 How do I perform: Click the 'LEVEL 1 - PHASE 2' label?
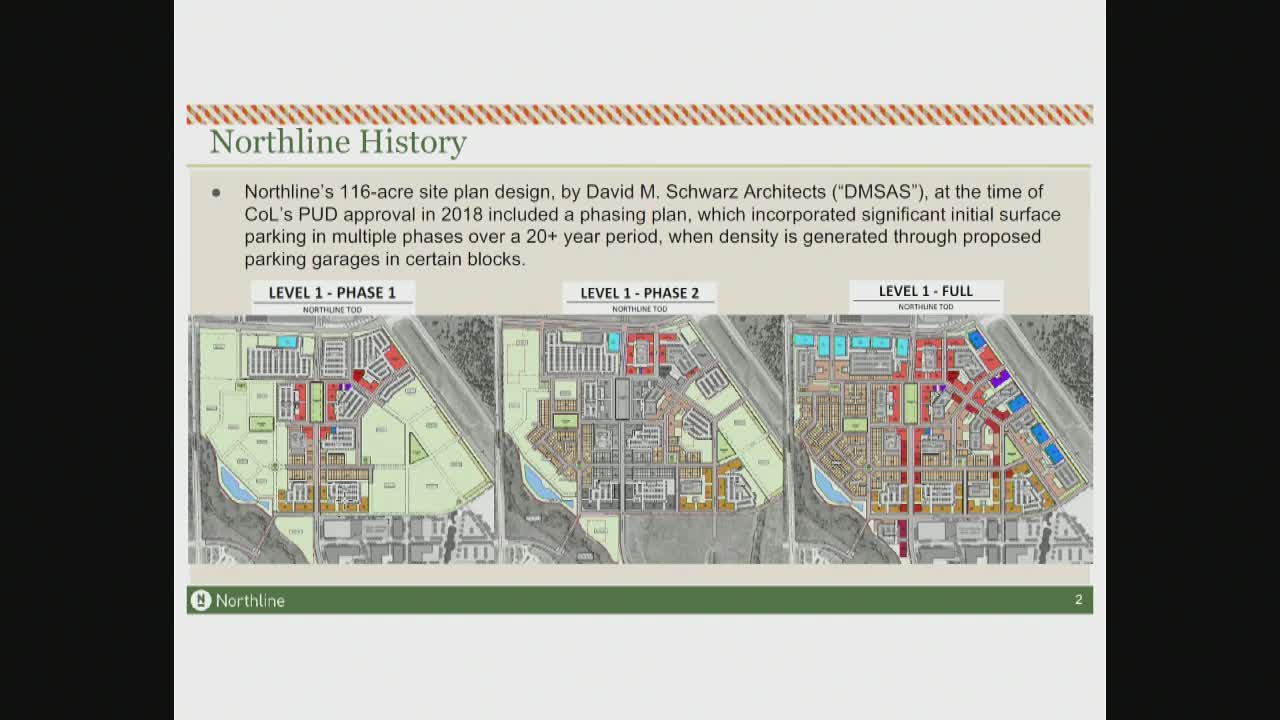[640, 293]
